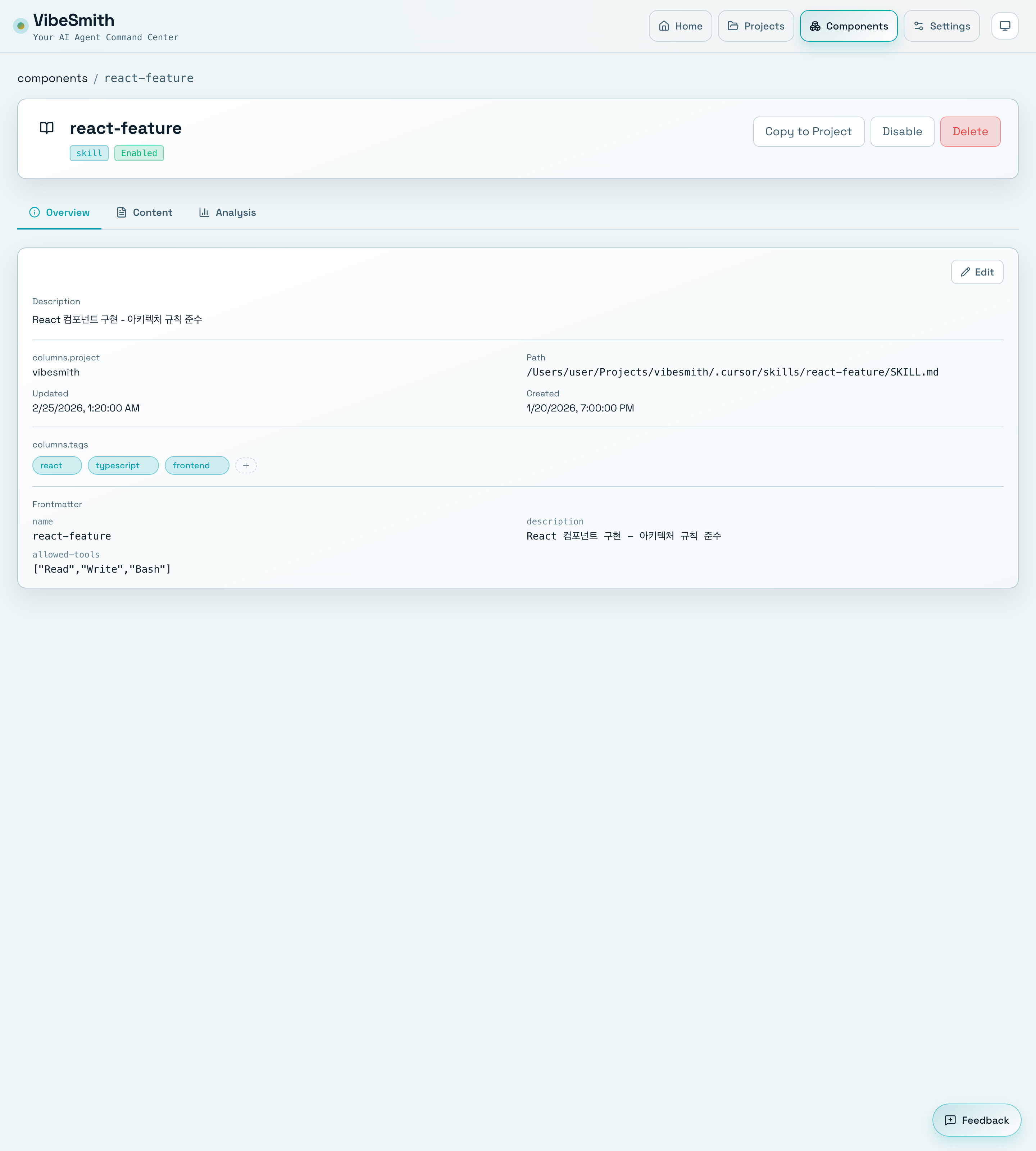This screenshot has height=1151, width=1036.
Task: Click the components breadcrumb link
Action: (x=53, y=78)
